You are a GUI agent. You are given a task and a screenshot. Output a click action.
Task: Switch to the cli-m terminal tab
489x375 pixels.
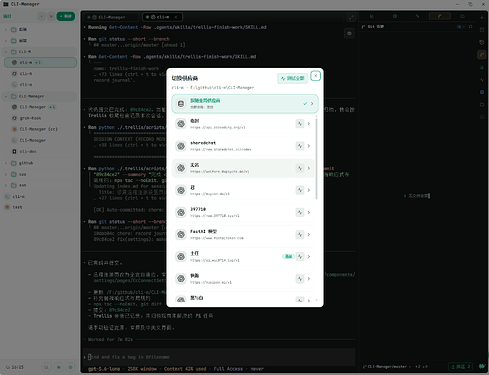click(x=159, y=17)
